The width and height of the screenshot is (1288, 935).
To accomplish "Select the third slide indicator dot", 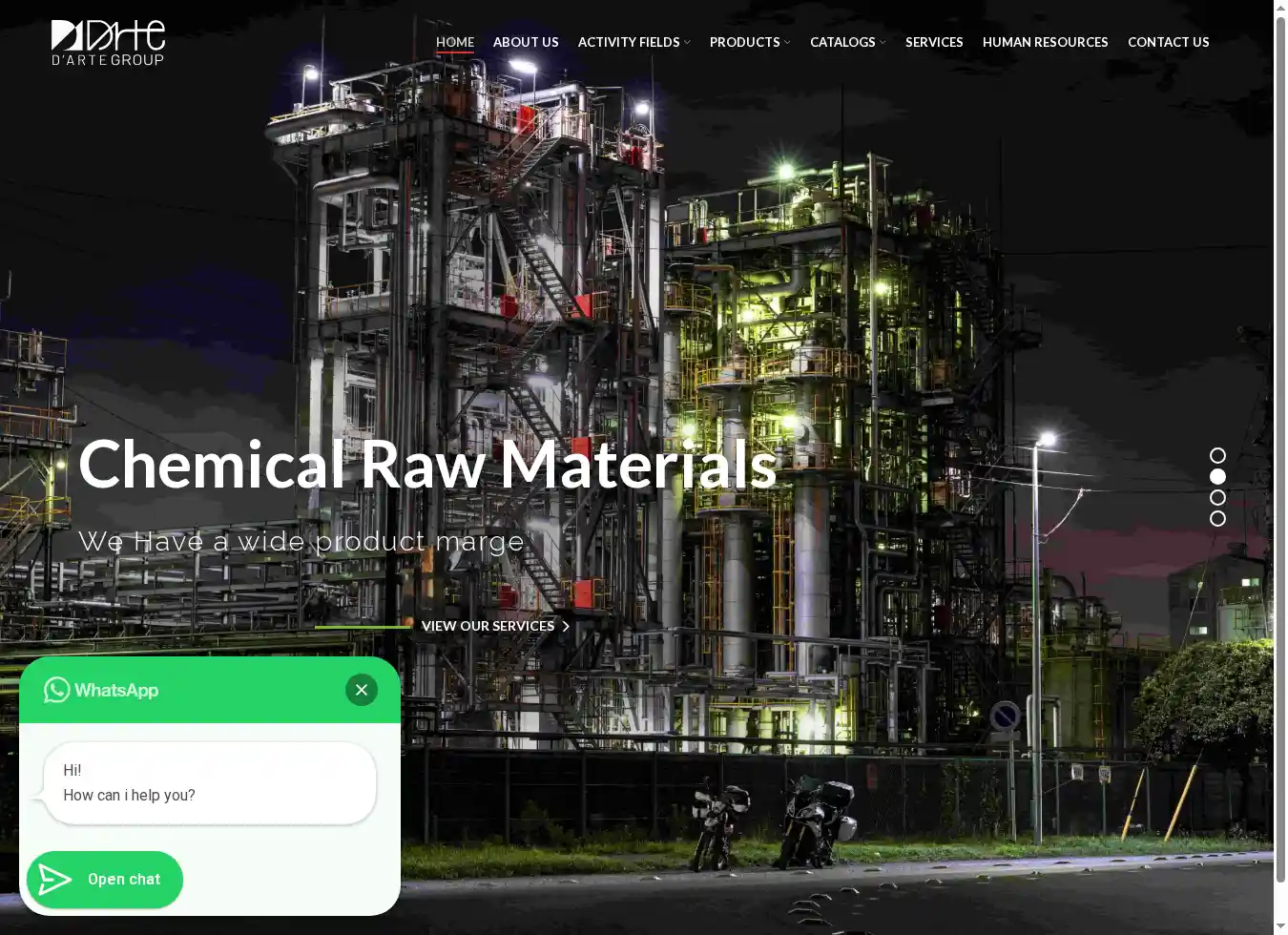I will (x=1217, y=498).
